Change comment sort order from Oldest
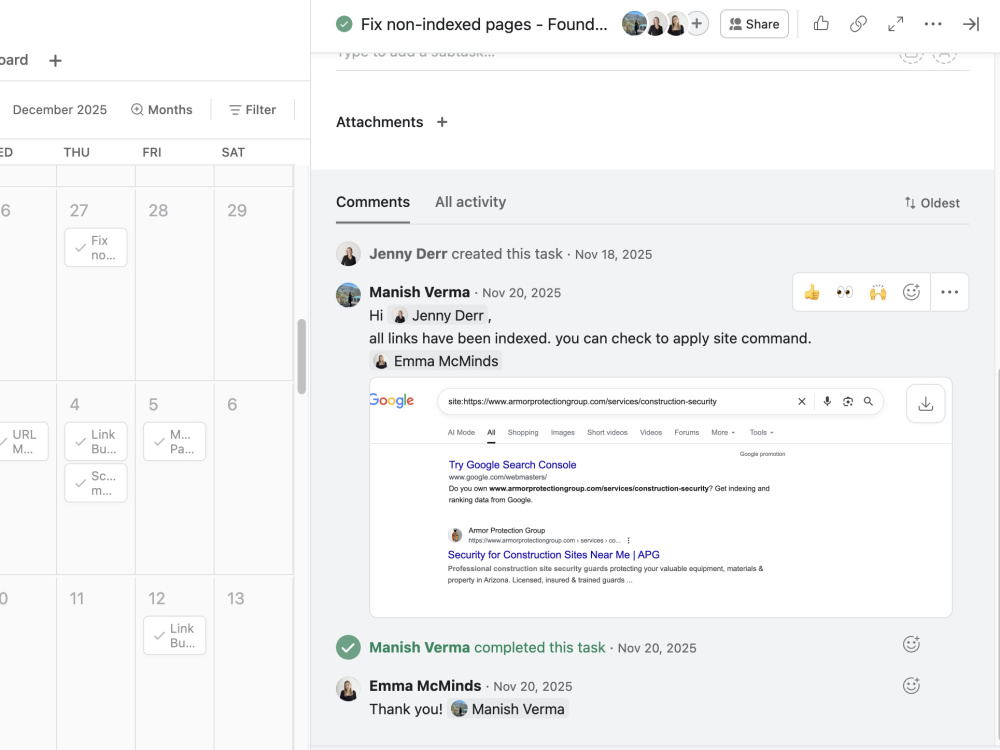Screen dimensions: 1000x750 coord(932,203)
